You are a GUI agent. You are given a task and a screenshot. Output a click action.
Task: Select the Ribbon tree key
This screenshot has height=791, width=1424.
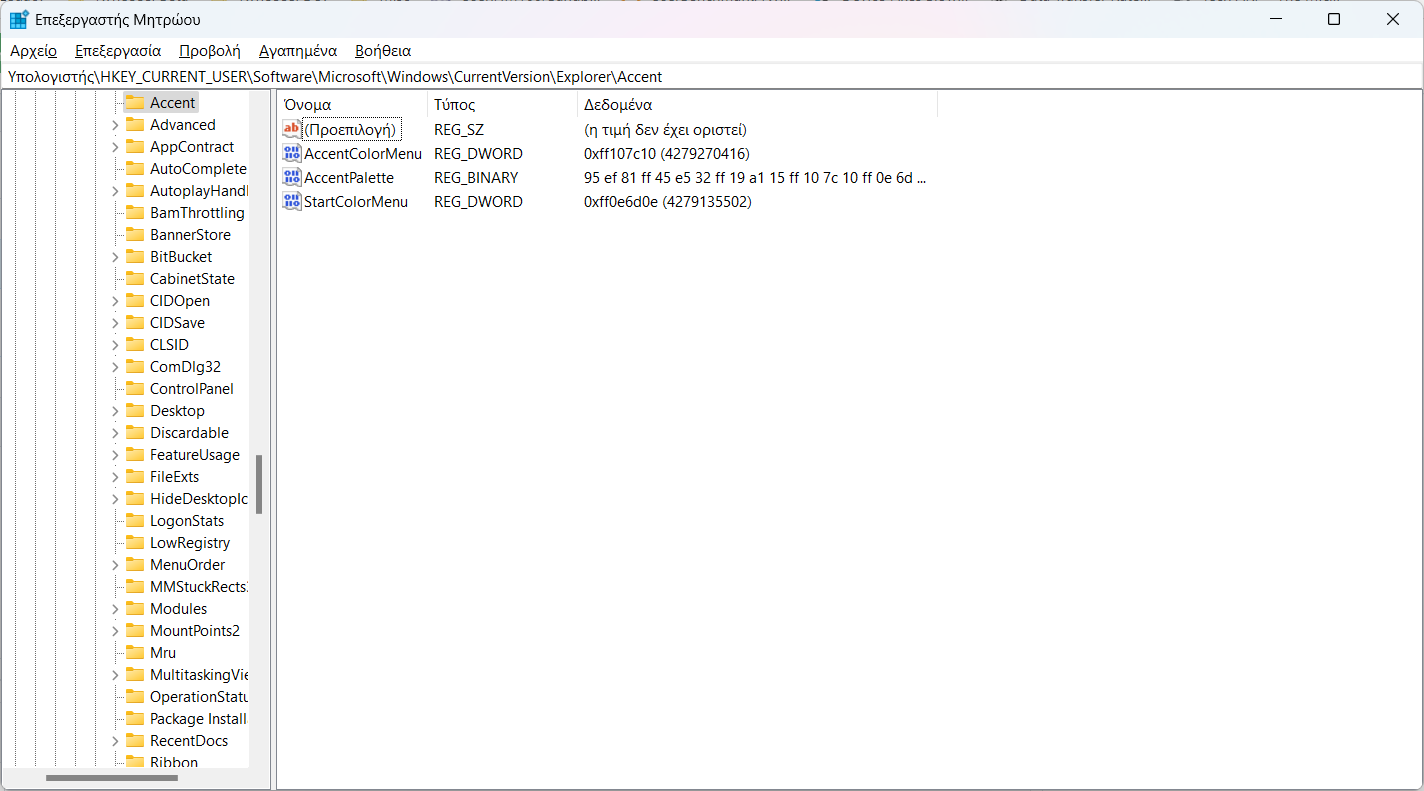pyautogui.click(x=174, y=762)
